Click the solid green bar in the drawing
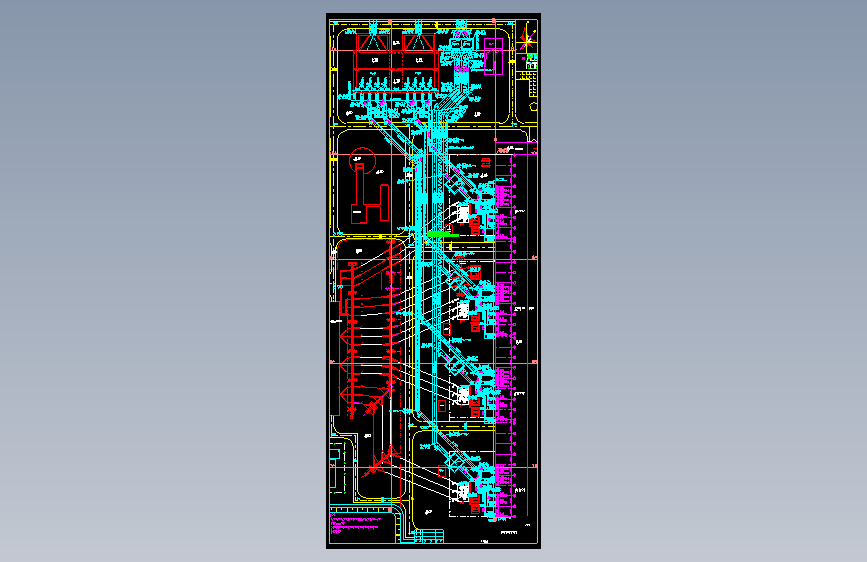 (443, 235)
